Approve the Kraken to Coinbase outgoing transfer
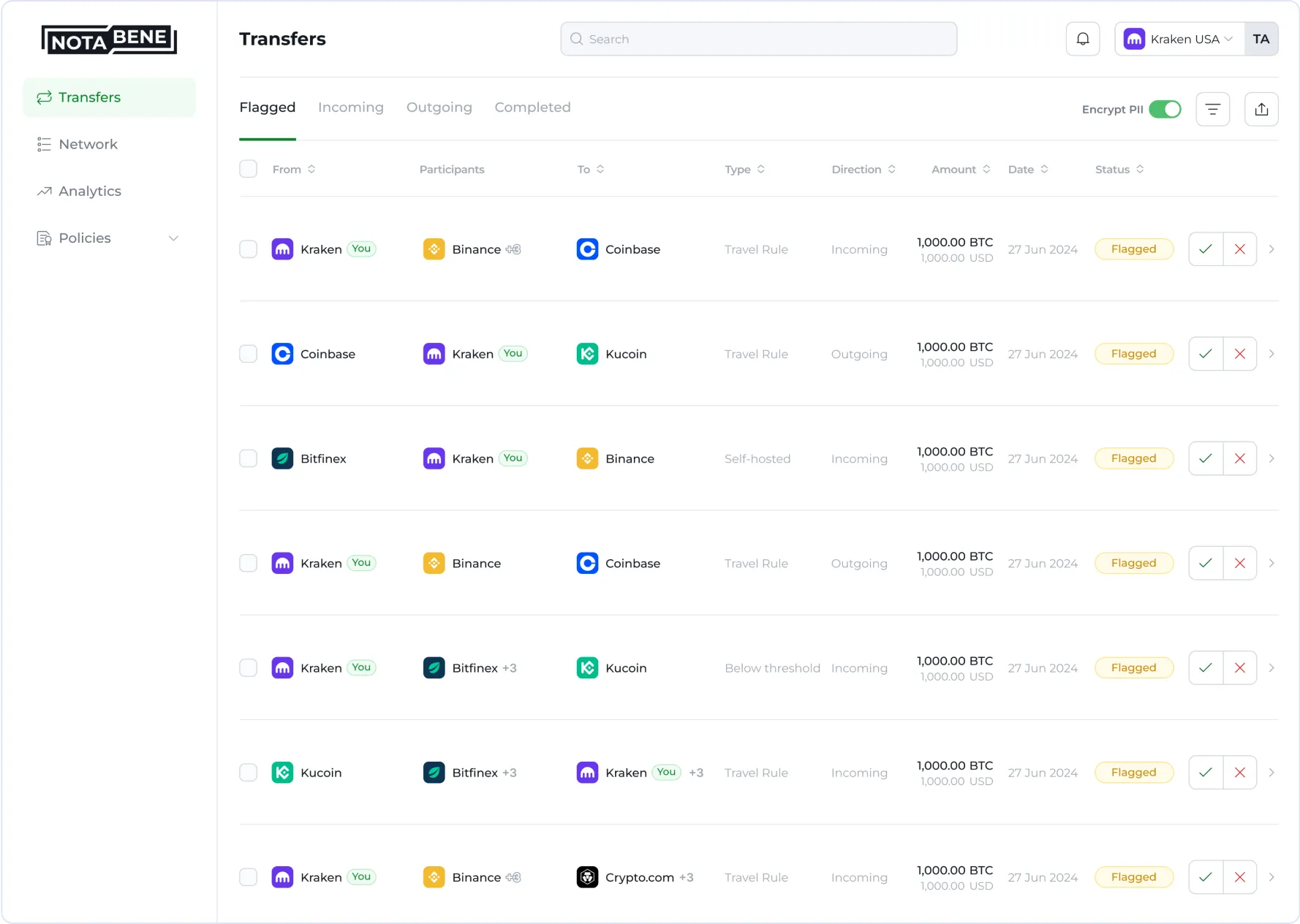Screen dimensions: 1300x924 [x=1206, y=563]
